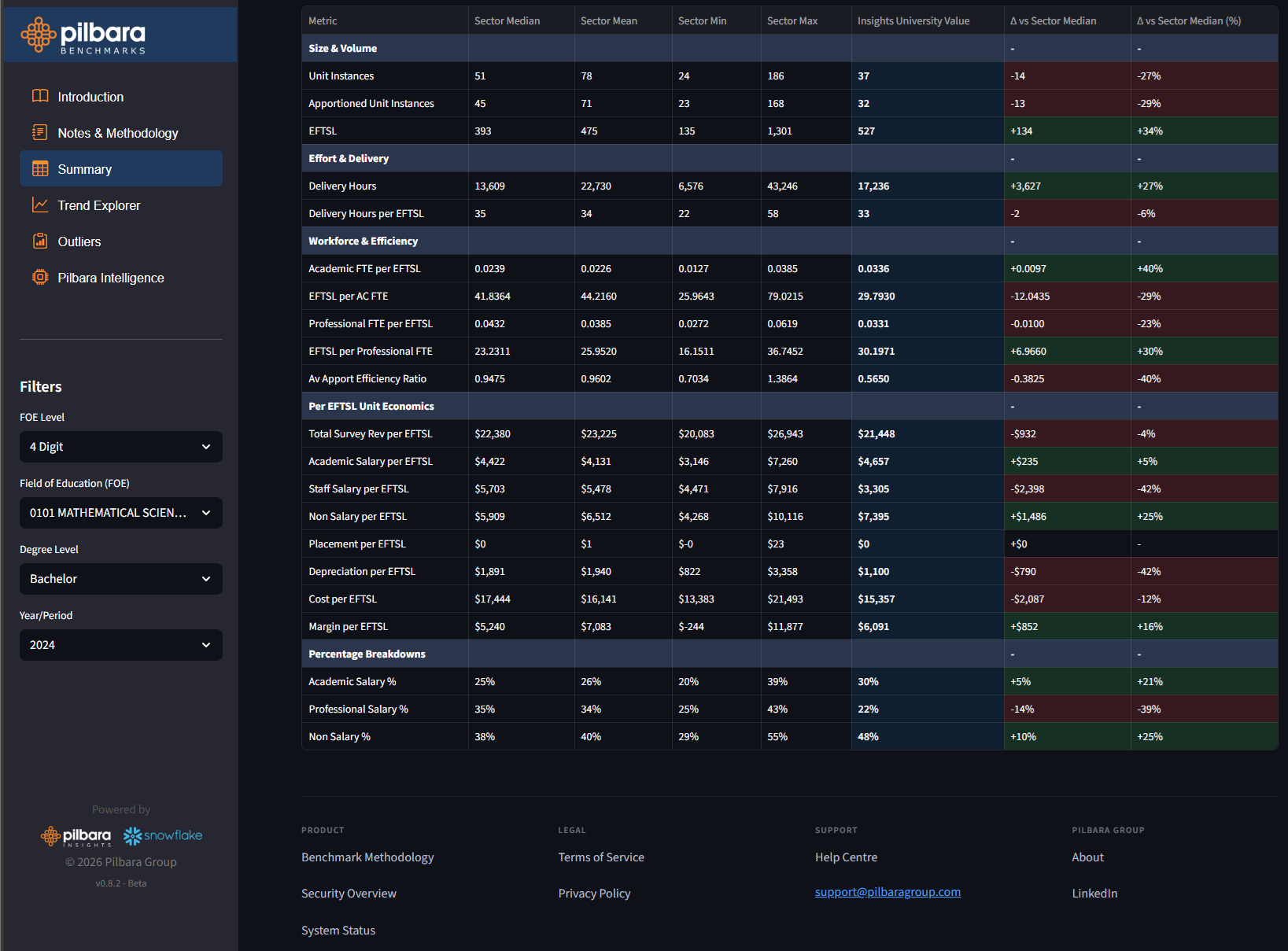This screenshot has width=1288, height=951.
Task: Click the Snowflake logo in sidebar footer
Action: click(163, 835)
